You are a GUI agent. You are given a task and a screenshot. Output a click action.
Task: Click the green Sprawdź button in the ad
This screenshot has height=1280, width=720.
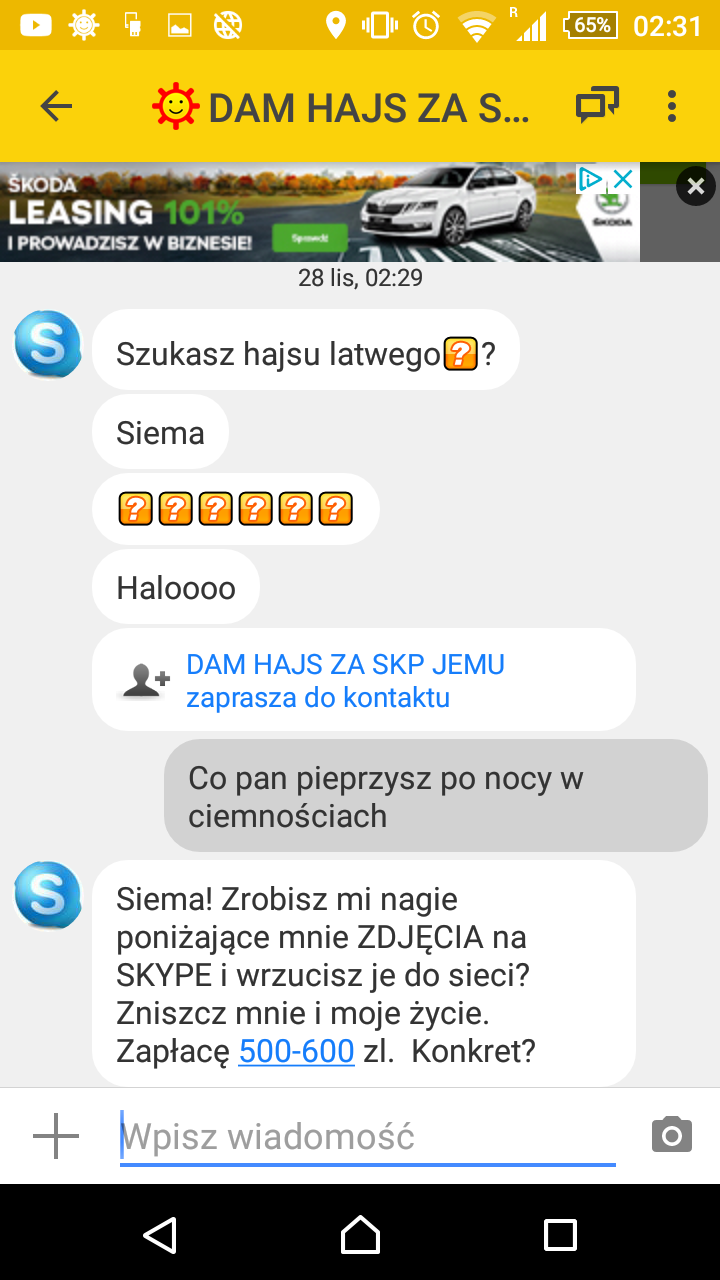click(317, 239)
